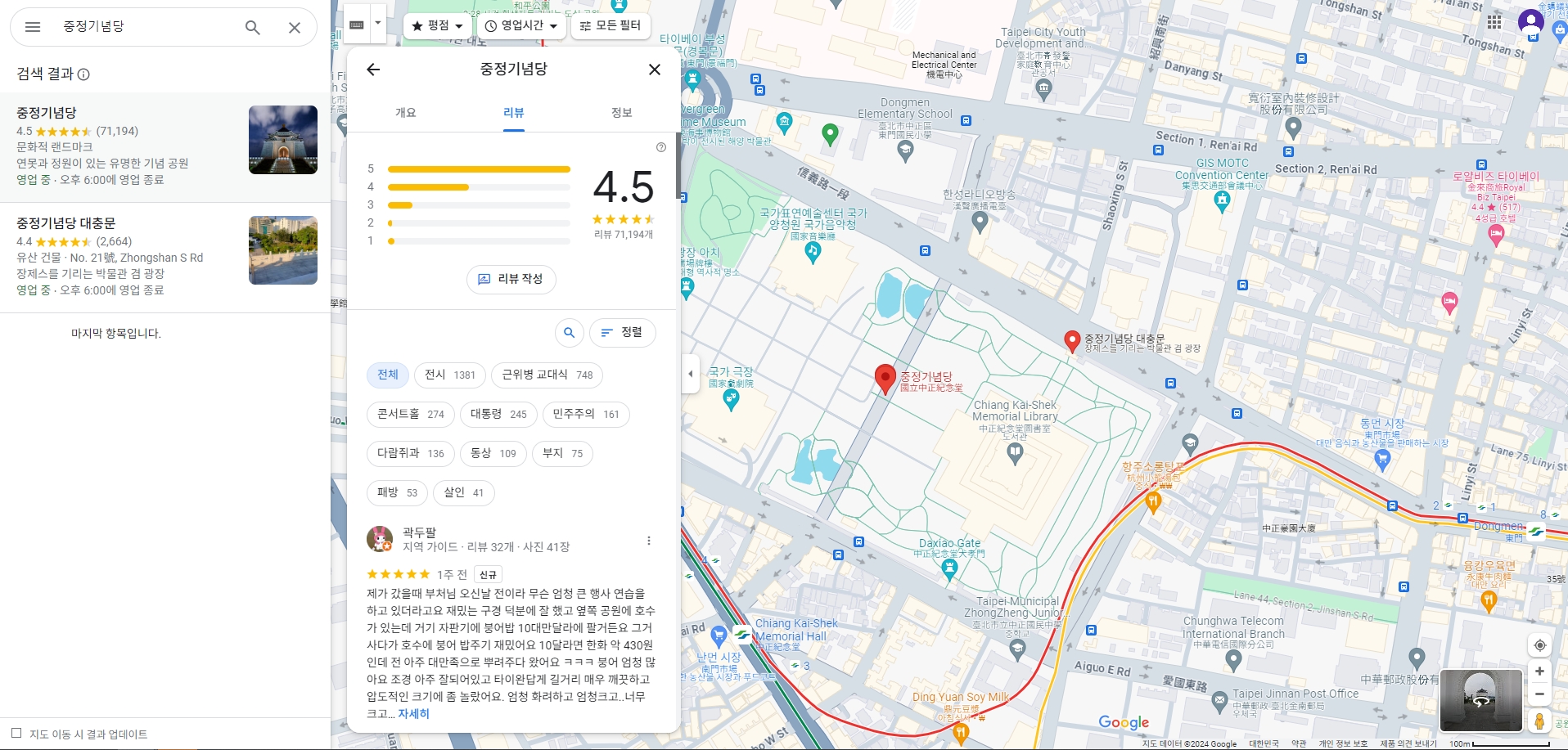Image resolution: width=1568 pixels, height=750 pixels.
Task: Switch to the 정보 tab
Action: [x=622, y=113]
